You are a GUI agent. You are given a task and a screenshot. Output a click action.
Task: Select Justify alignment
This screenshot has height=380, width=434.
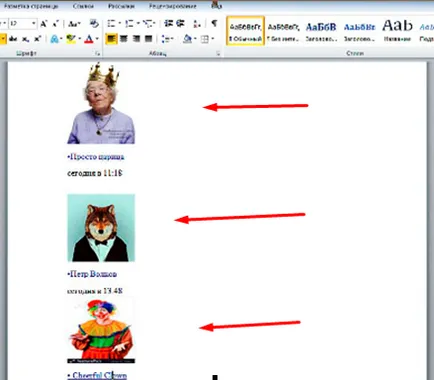pyautogui.click(x=148, y=39)
